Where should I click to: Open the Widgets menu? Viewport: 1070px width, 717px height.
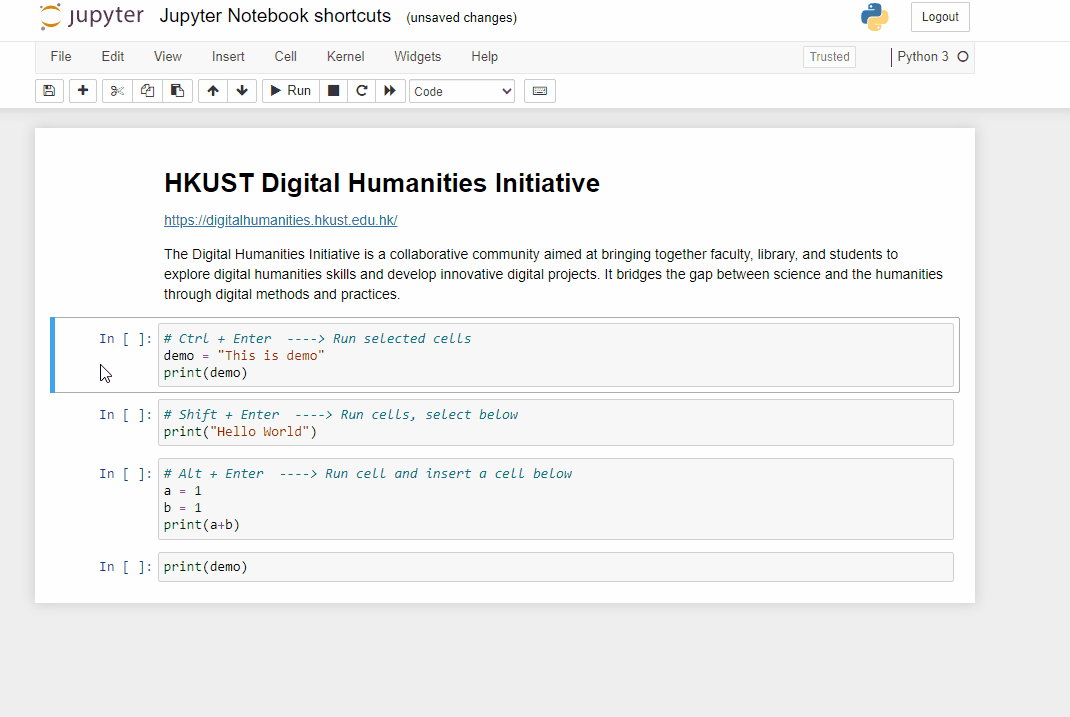[417, 56]
